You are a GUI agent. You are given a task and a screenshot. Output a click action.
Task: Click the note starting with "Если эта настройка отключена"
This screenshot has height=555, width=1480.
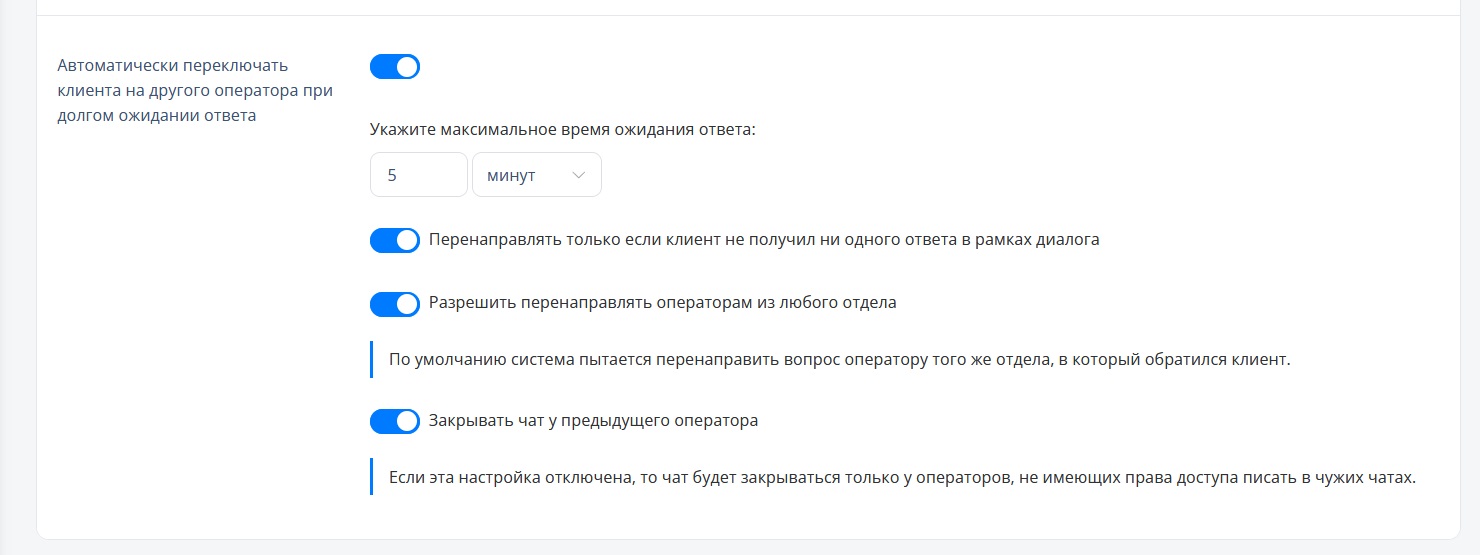(901, 477)
